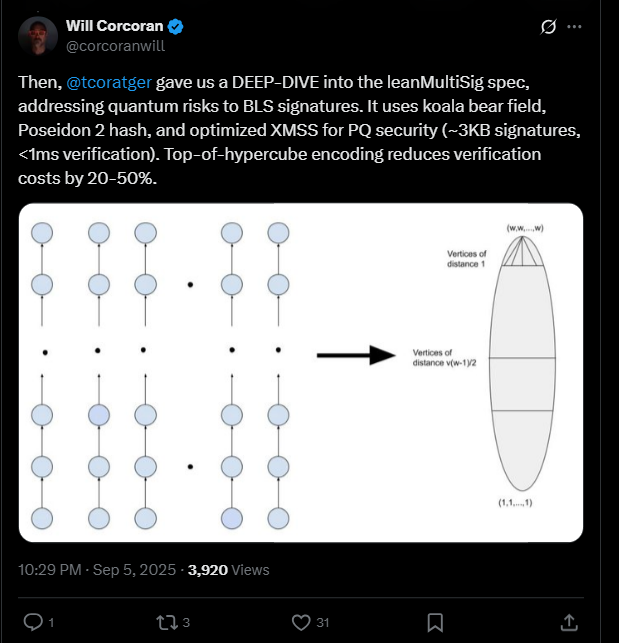Click the repost count 3
The width and height of the screenshot is (619, 643).
point(186,622)
